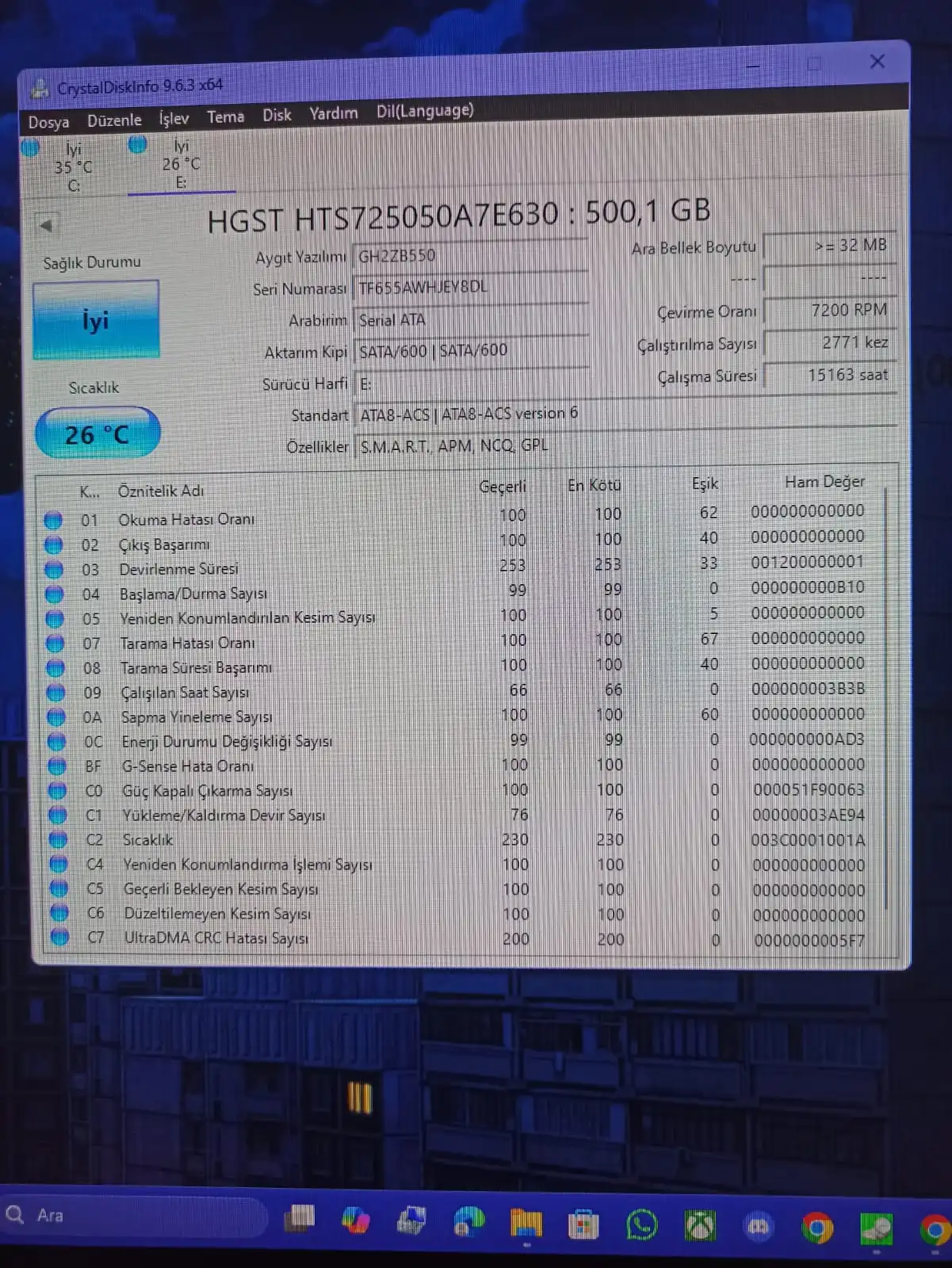The height and width of the screenshot is (1268, 952).
Task: Click the Geçerli column header
Action: point(503,487)
